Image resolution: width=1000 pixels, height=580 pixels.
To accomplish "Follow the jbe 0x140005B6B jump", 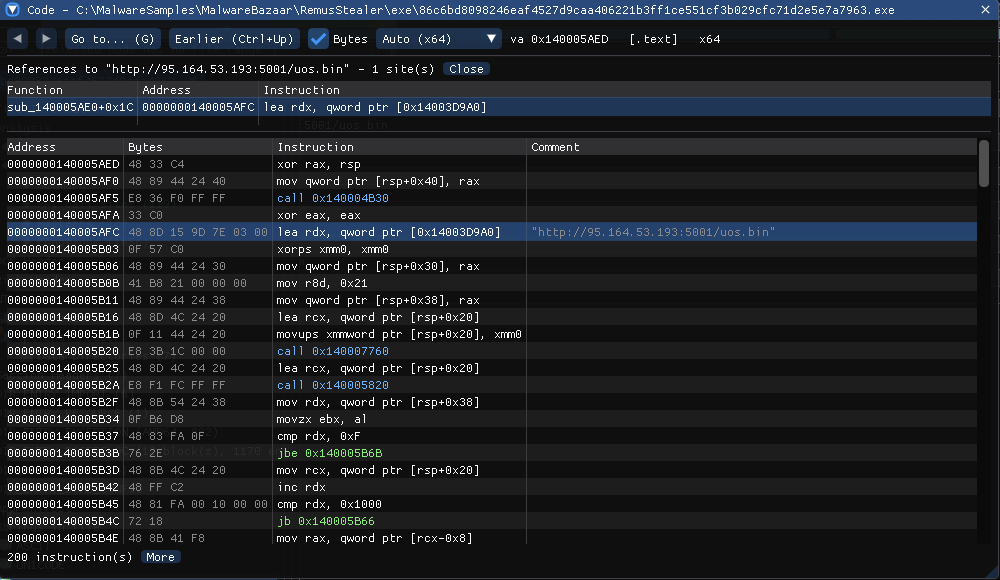I will (x=329, y=453).
